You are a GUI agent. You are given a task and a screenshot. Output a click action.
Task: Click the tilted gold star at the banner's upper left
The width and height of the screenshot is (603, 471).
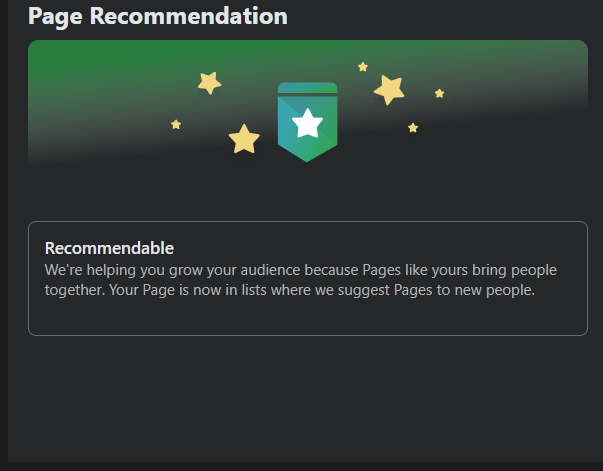coord(210,83)
